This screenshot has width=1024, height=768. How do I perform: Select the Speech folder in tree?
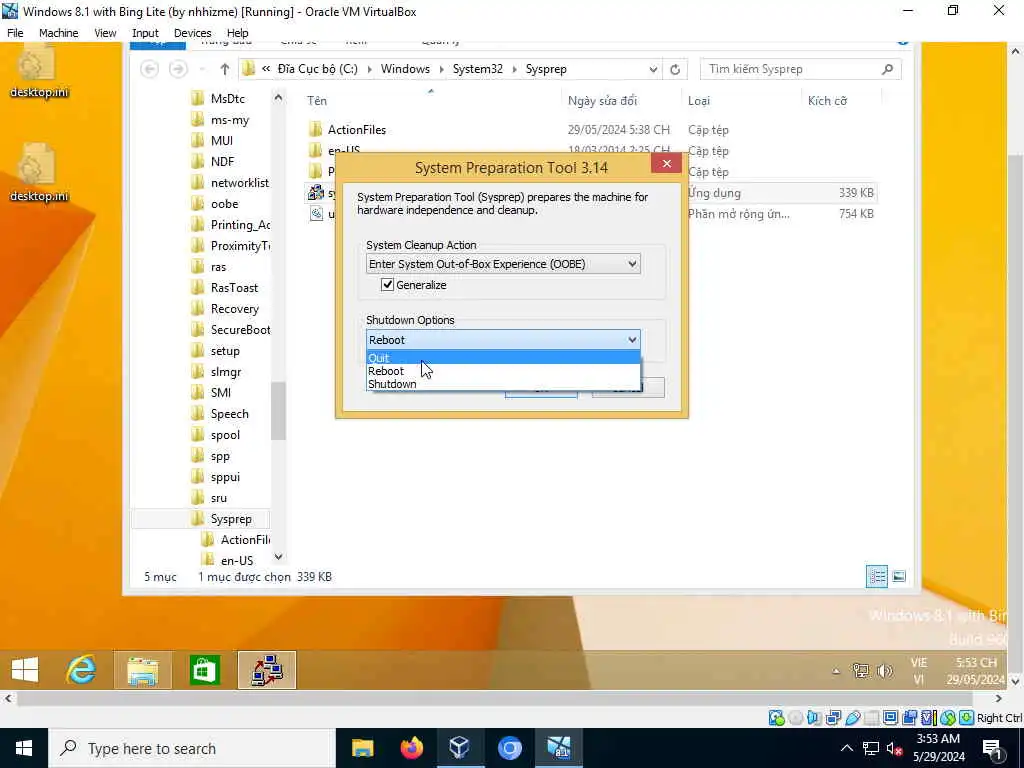229,414
